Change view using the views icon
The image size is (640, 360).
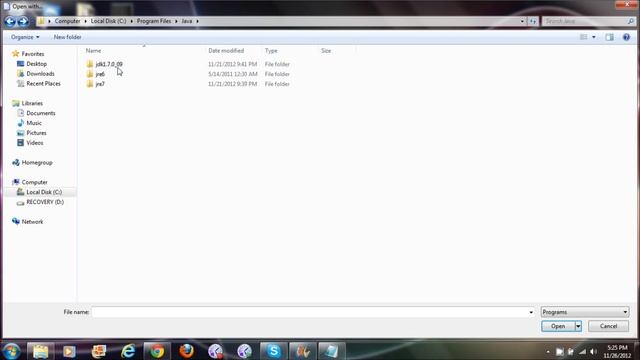(584, 37)
